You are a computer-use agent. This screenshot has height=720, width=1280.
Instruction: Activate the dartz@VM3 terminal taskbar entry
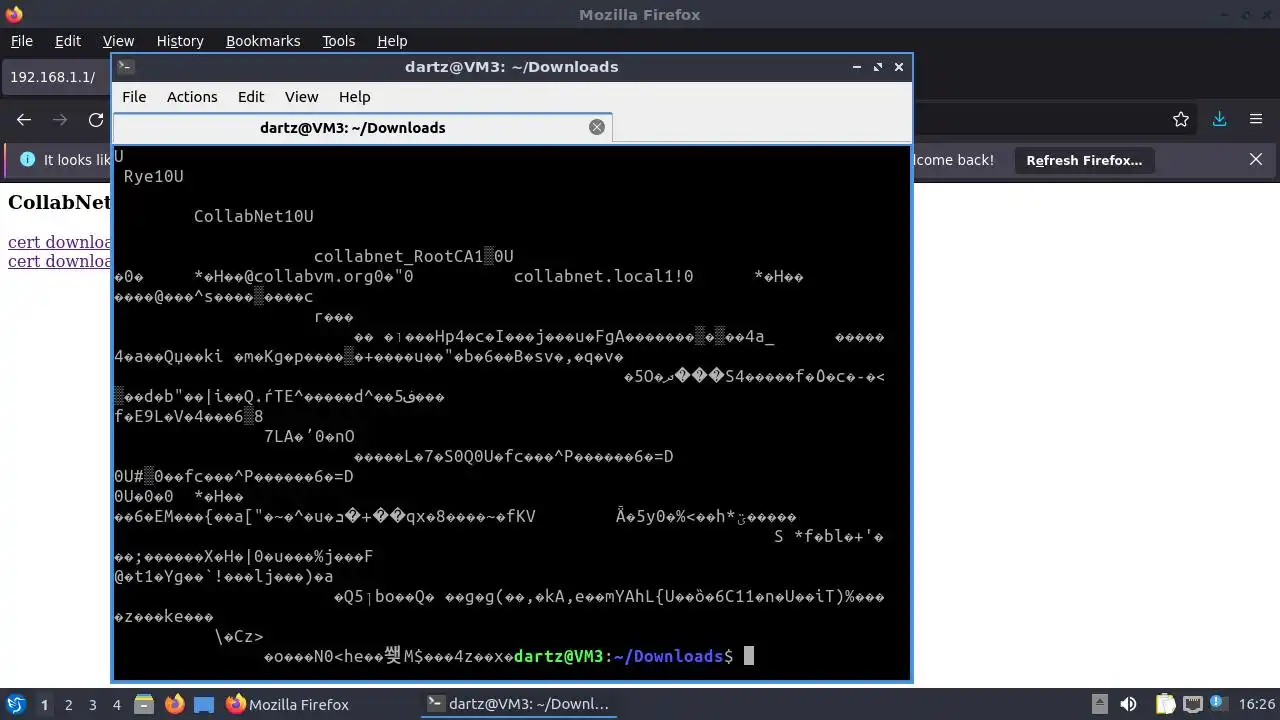pyautogui.click(x=518, y=704)
